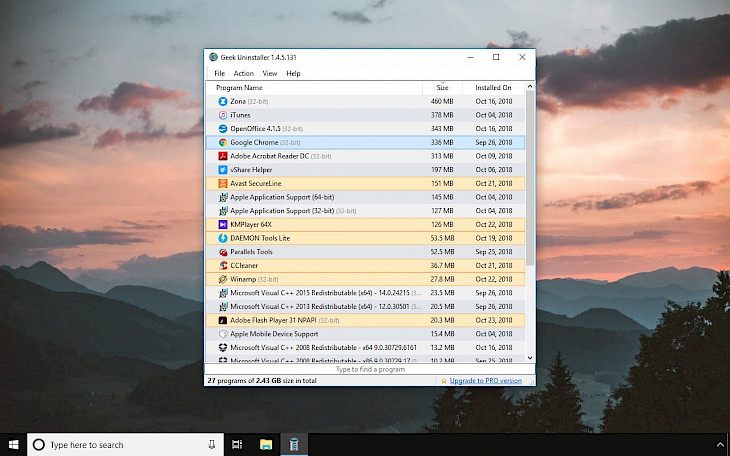Show hidden system tray icons

tap(721, 445)
